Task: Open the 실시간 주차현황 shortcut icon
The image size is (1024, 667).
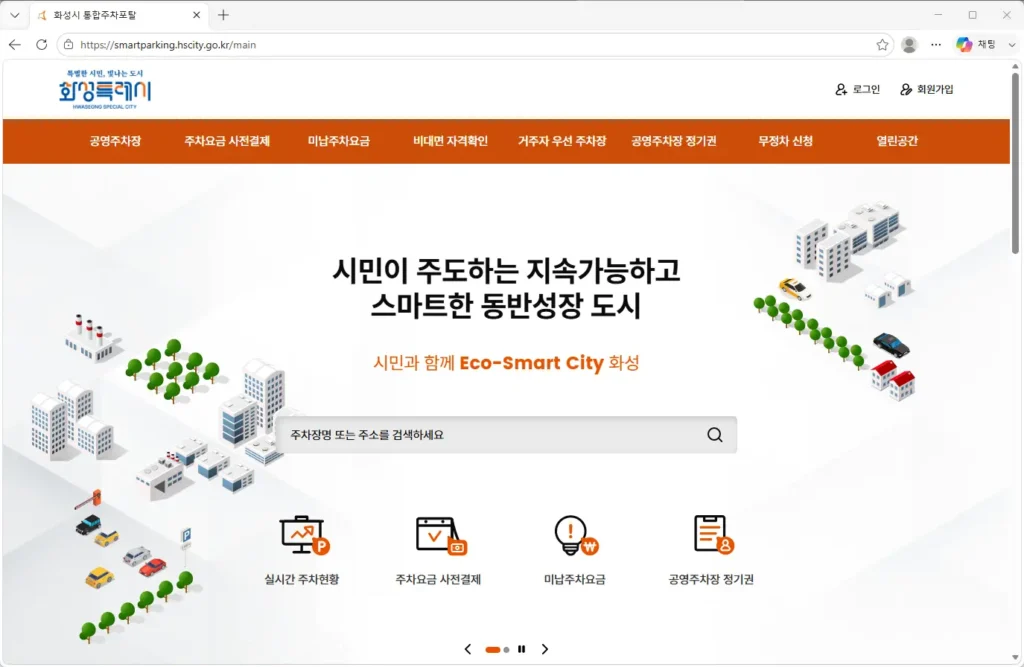Action: 304,535
